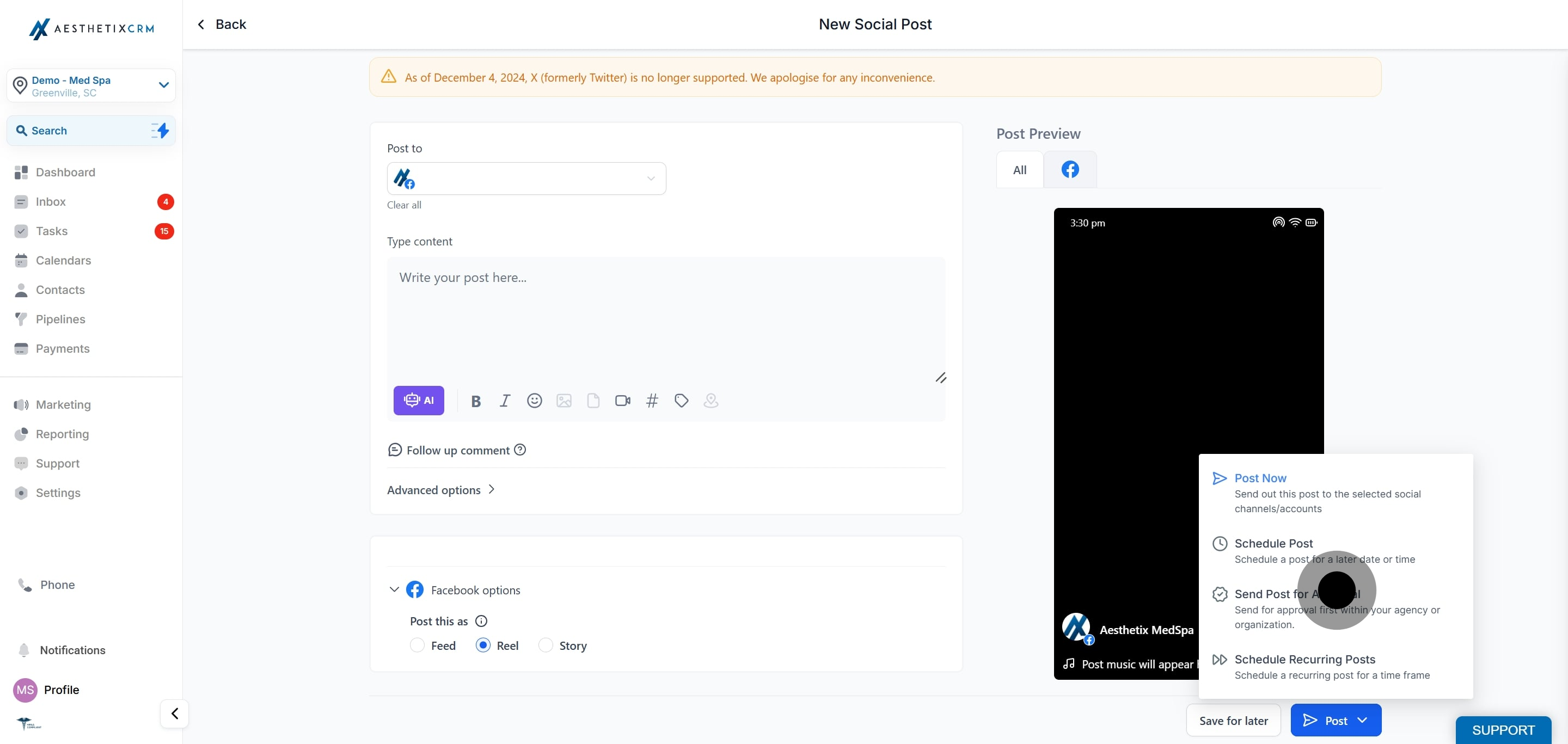Click the AI content generator button
This screenshot has width=1568, height=744.
click(x=418, y=400)
